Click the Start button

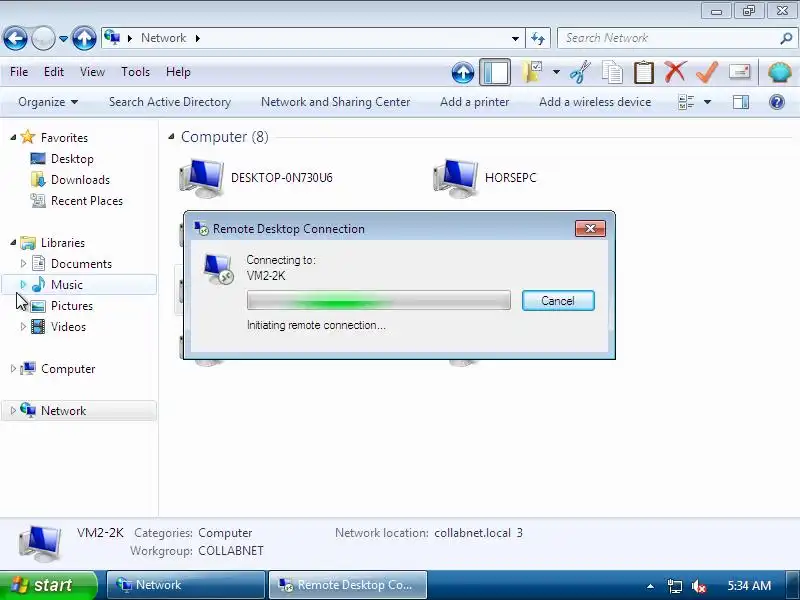click(x=48, y=585)
